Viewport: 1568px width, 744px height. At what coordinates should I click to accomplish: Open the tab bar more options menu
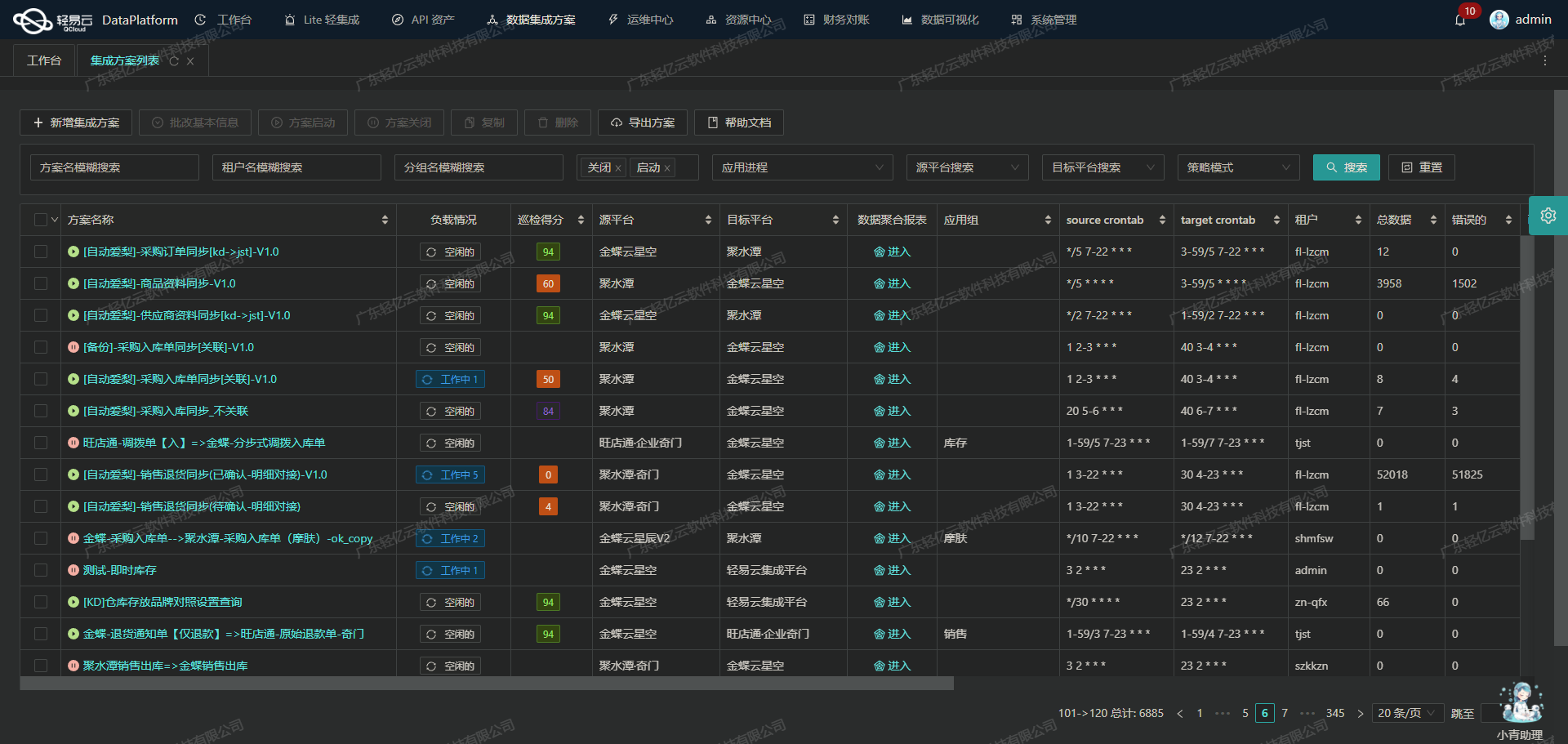(1545, 61)
